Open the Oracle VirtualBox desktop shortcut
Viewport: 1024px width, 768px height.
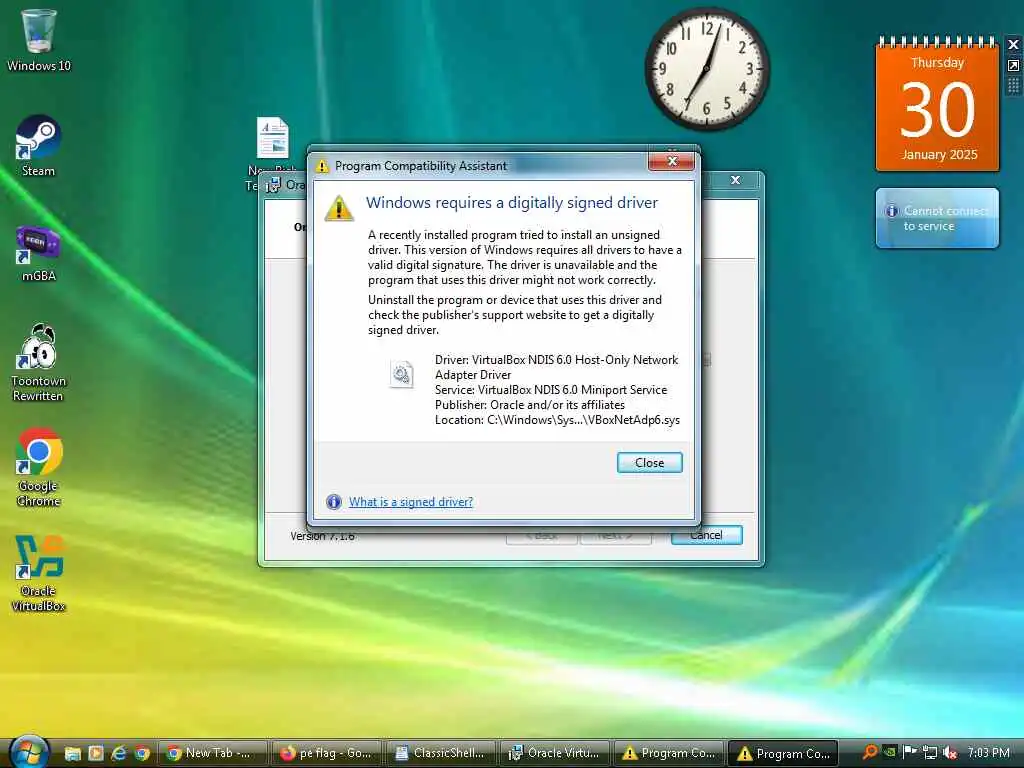39,573
